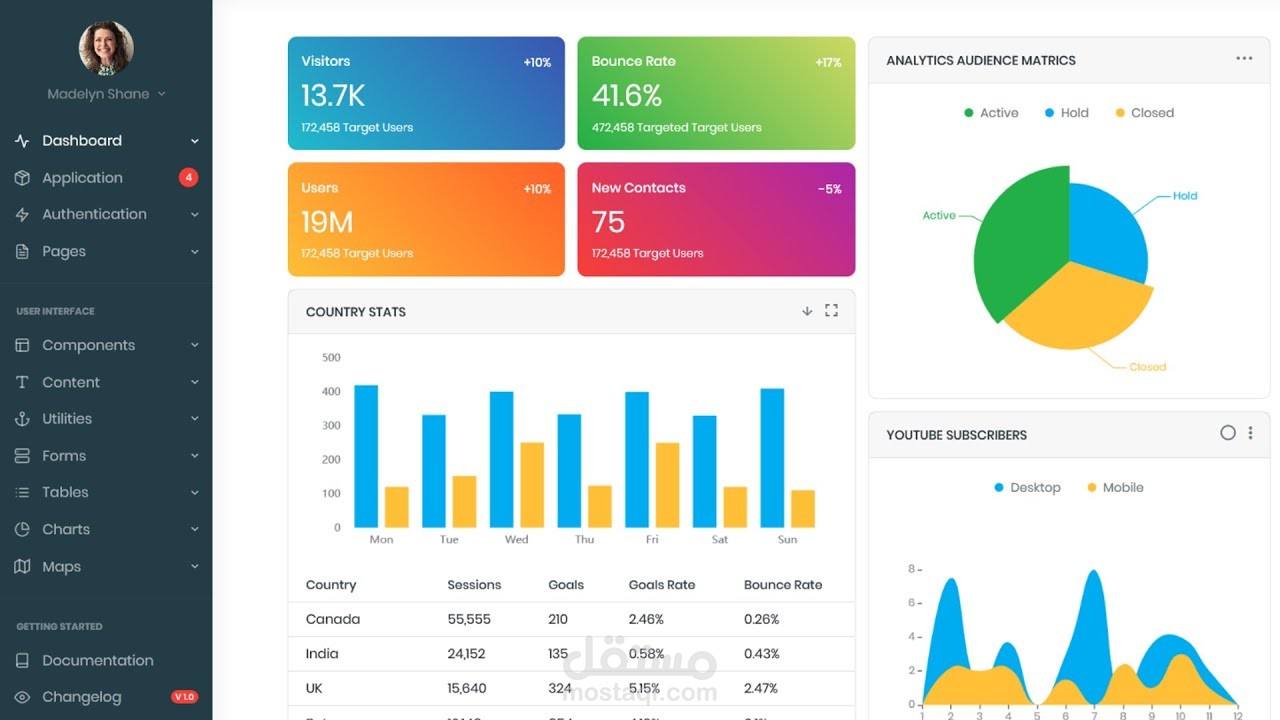Expand the Pages menu chevron
1280x720 pixels.
tap(195, 252)
